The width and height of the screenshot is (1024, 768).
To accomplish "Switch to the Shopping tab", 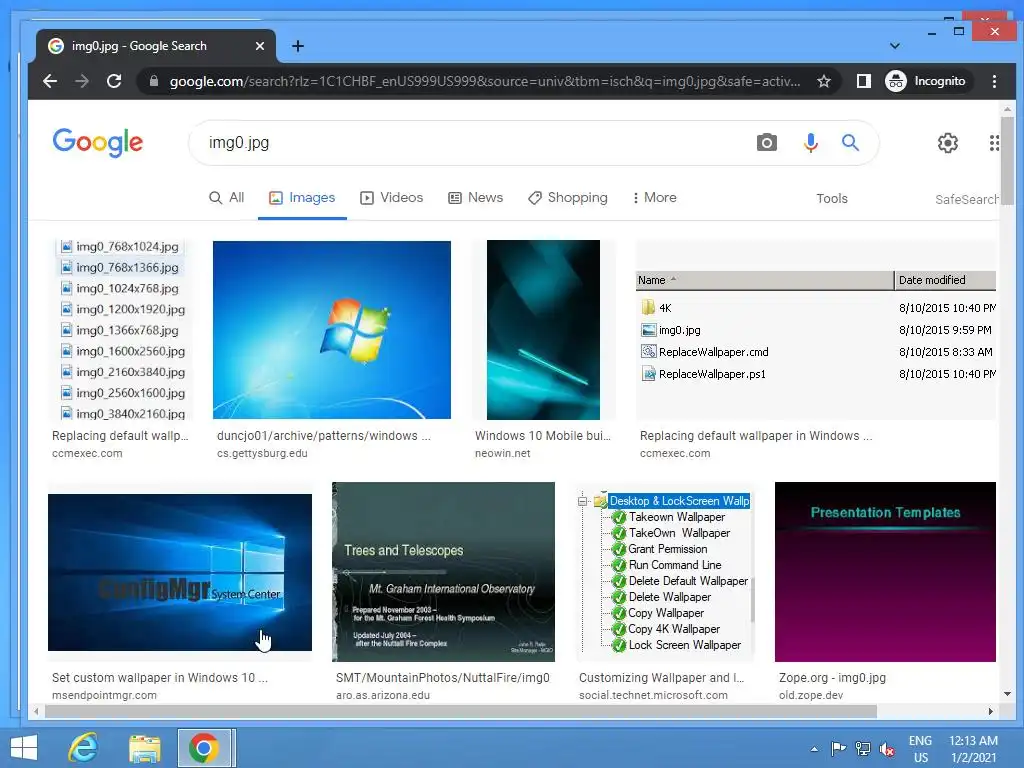I will pos(568,198).
